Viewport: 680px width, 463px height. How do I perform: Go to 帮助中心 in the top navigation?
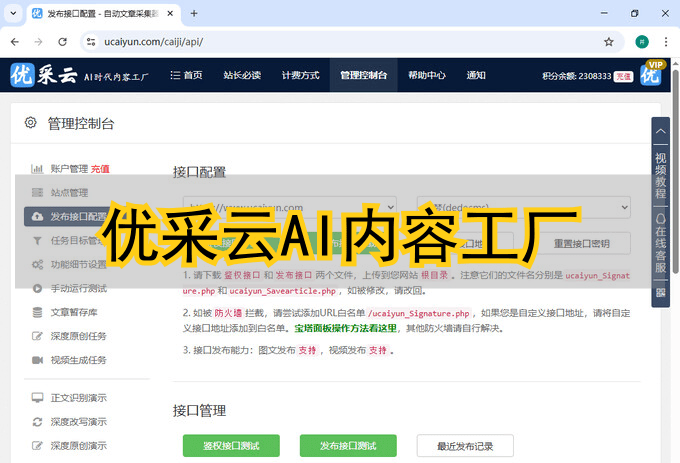427,75
